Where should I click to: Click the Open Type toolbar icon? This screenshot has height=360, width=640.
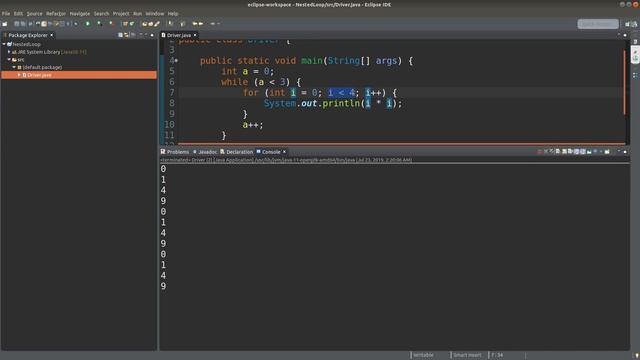pos(144,24)
